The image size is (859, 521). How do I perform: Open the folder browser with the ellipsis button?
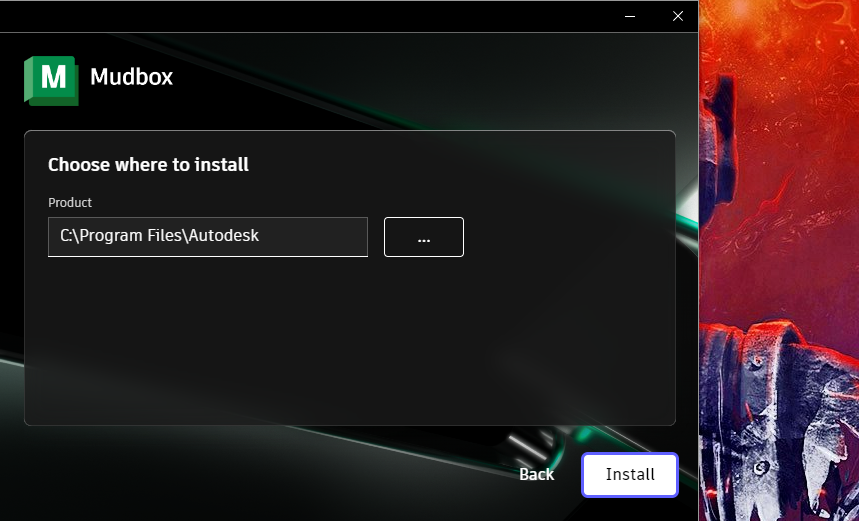tap(423, 237)
